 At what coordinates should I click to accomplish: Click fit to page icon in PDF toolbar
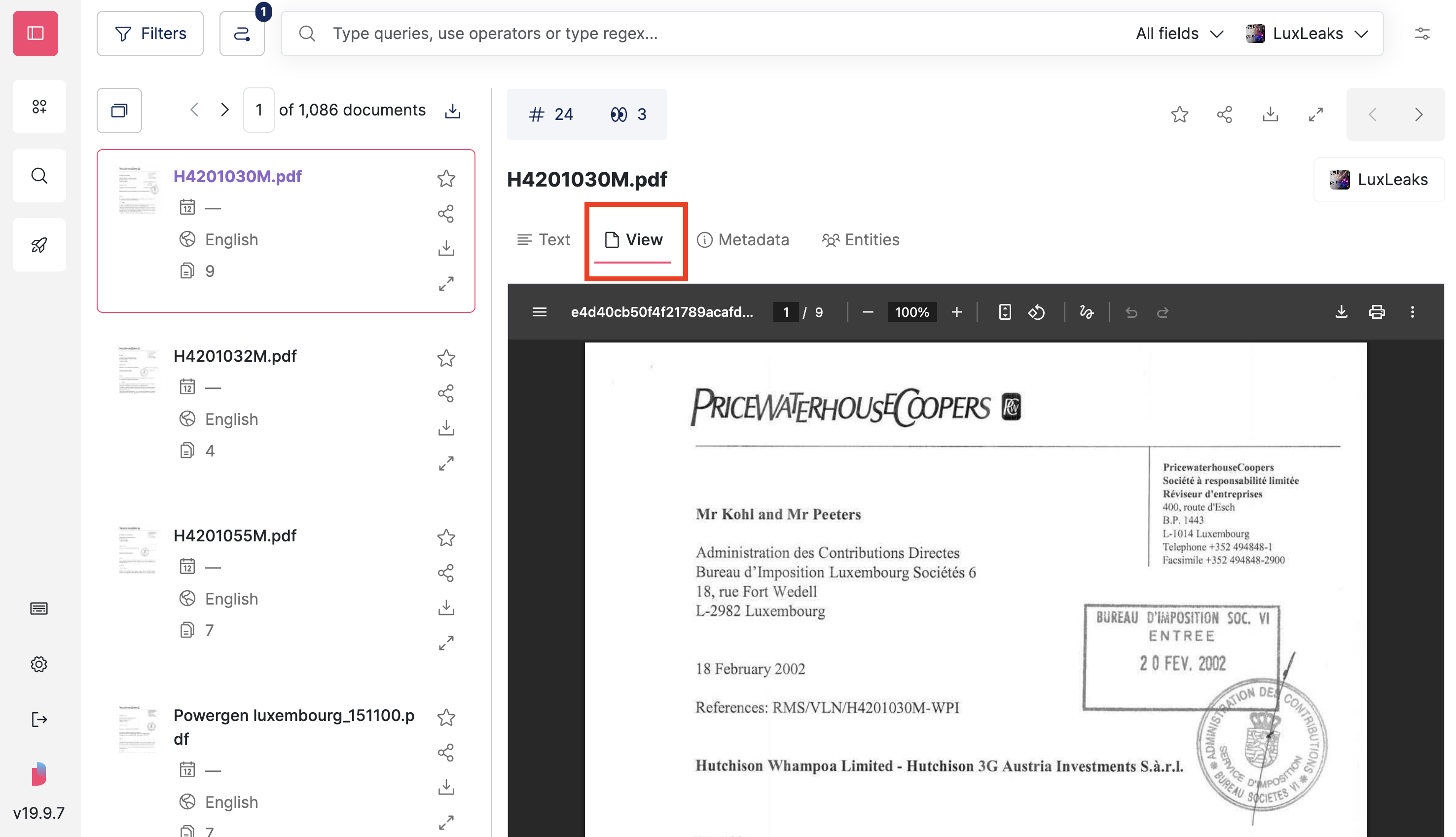coord(1005,312)
